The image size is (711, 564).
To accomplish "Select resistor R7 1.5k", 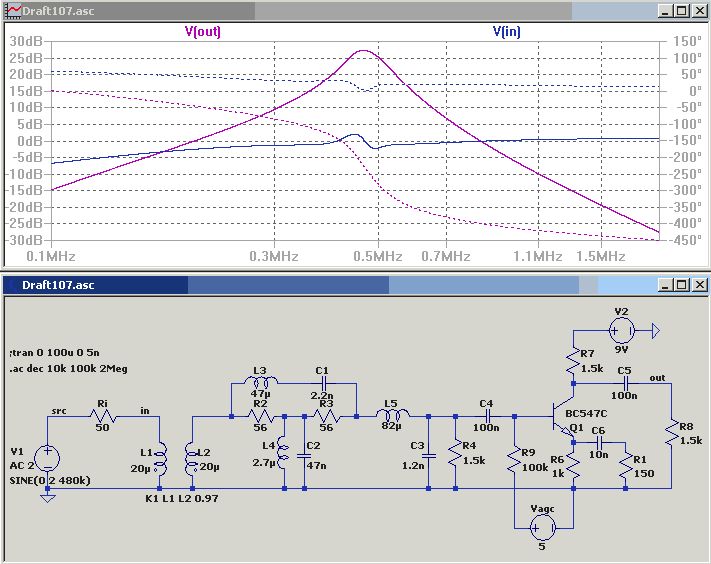I will [574, 360].
